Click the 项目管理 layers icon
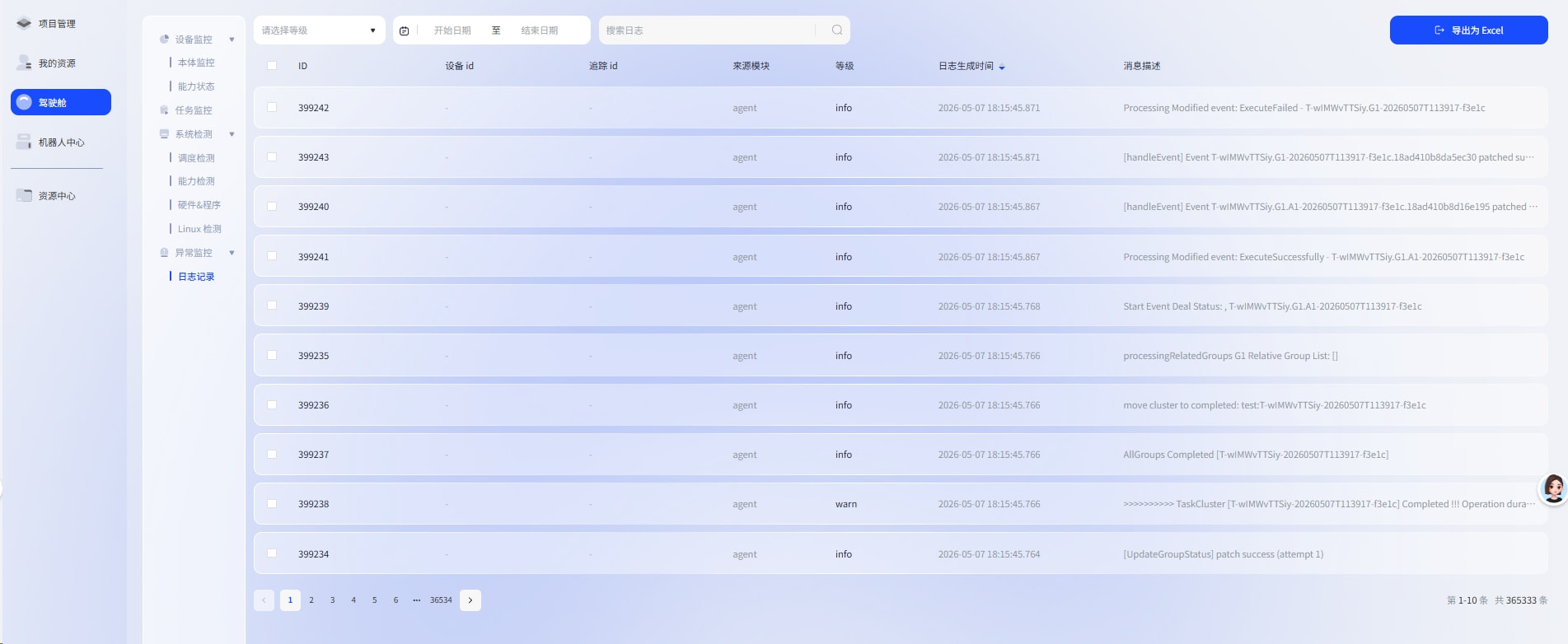Viewport: 1568px width, 644px height. tap(24, 23)
